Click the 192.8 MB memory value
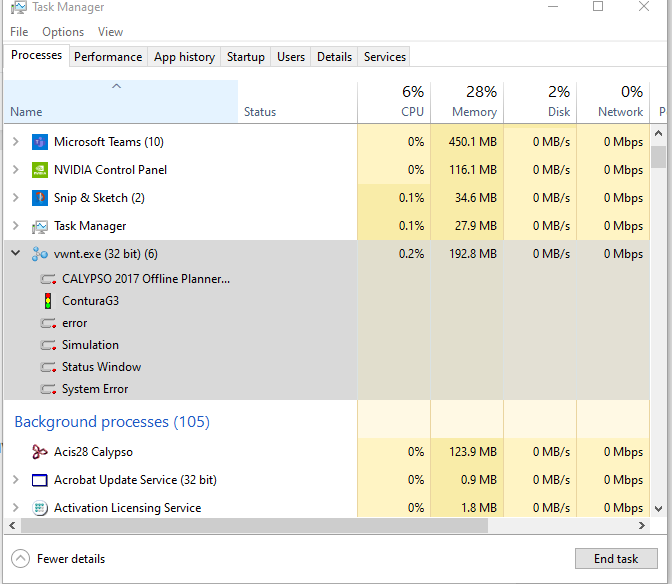This screenshot has width=672, height=584. coord(473,254)
